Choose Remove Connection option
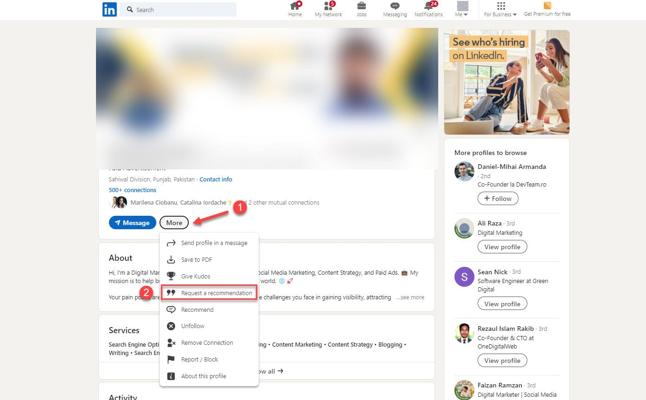 (x=209, y=342)
